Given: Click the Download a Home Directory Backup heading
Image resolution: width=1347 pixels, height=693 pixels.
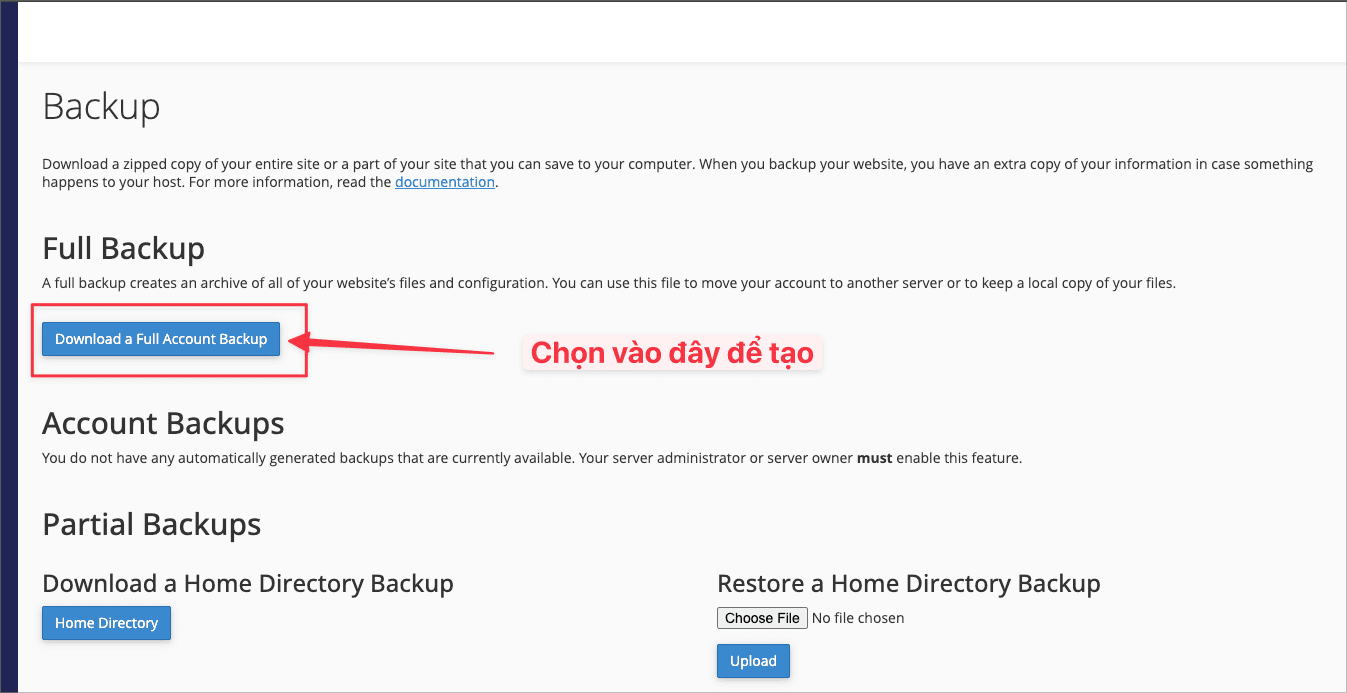Looking at the screenshot, I should 248,583.
